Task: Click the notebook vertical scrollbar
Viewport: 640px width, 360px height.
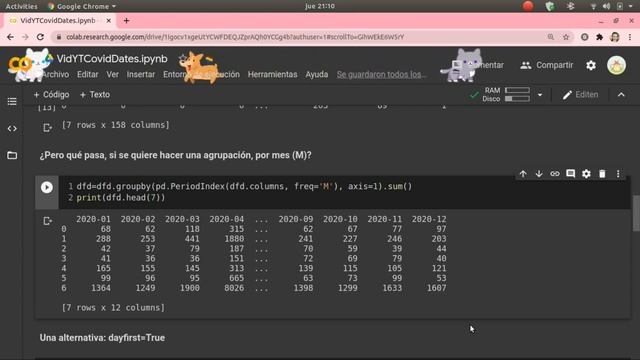Action: click(x=636, y=213)
